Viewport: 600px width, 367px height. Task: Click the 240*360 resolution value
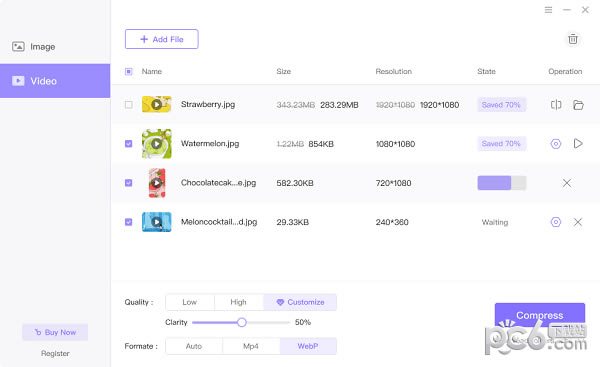pyautogui.click(x=392, y=222)
